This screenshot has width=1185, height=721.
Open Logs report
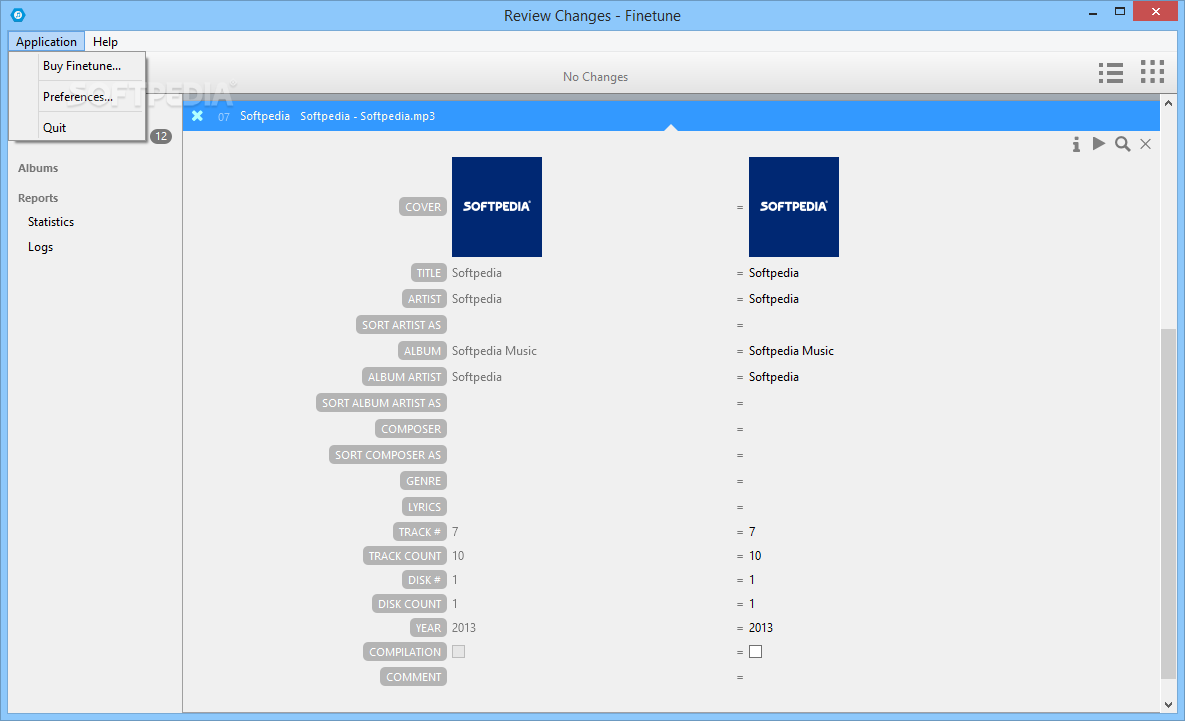point(40,247)
